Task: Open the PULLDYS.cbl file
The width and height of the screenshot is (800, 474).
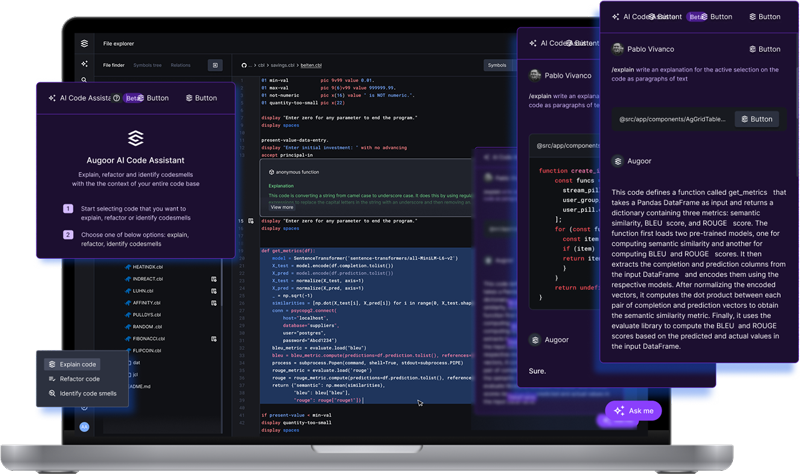Action: [146, 315]
